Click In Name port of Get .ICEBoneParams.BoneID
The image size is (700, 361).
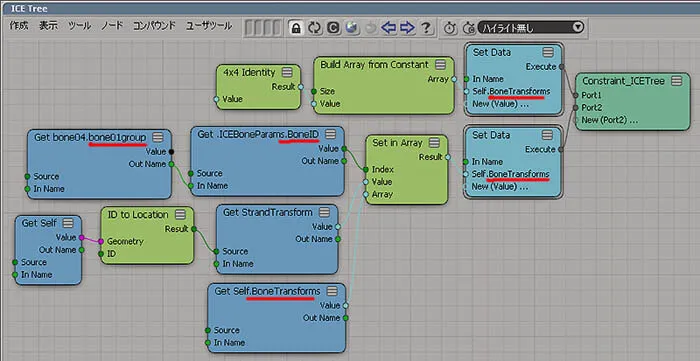click(x=191, y=186)
